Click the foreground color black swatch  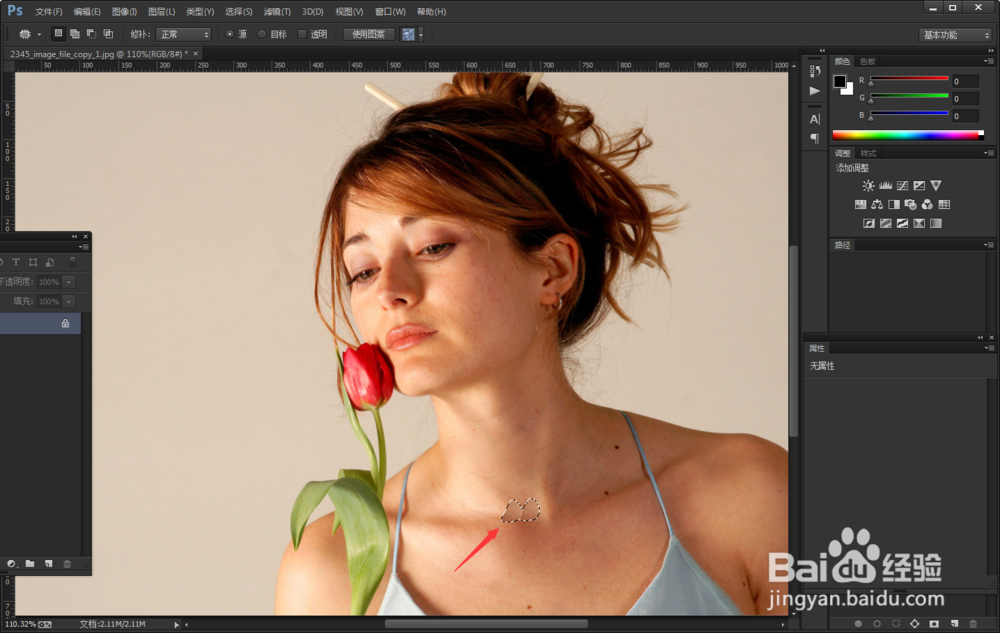coord(839,81)
